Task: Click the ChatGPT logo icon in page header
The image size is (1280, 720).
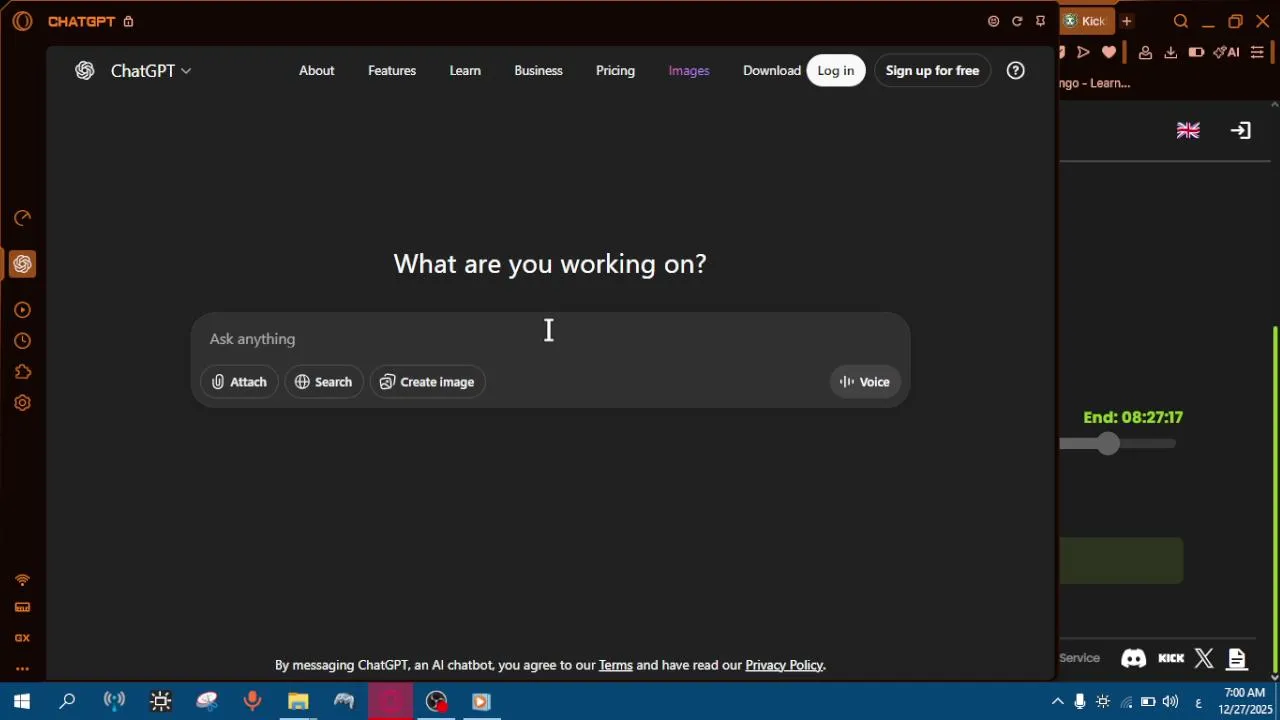Action: point(85,71)
